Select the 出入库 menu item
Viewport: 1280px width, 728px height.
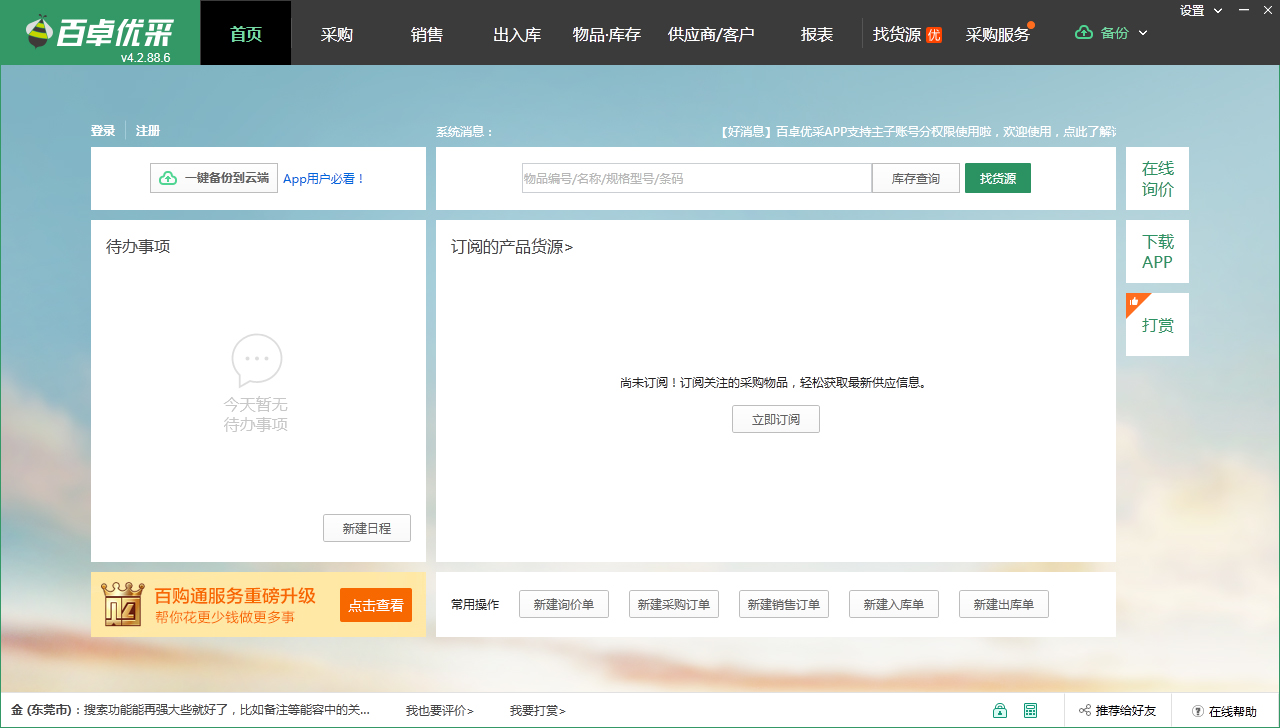click(x=516, y=33)
